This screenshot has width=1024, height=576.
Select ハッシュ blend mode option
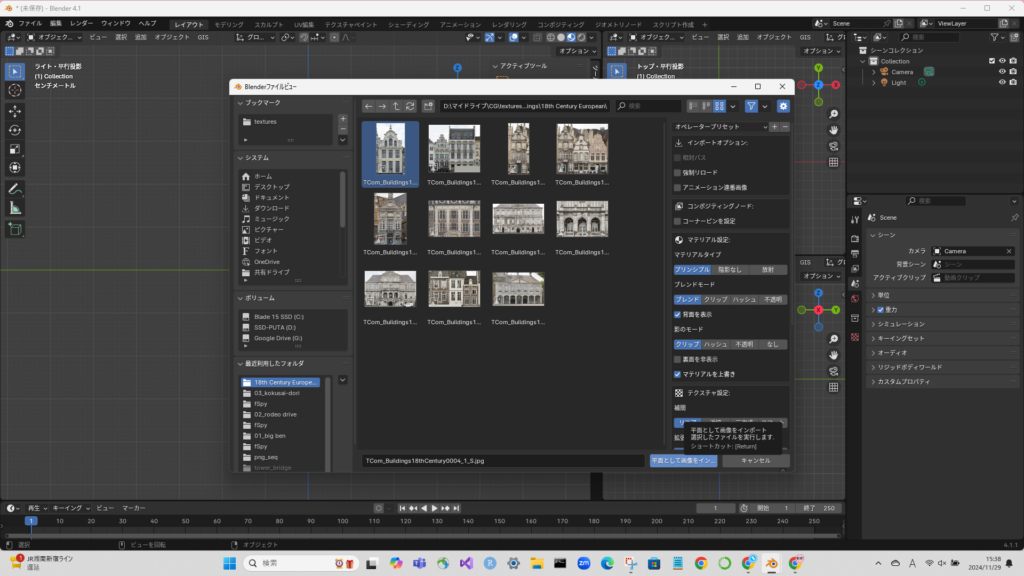point(743,299)
